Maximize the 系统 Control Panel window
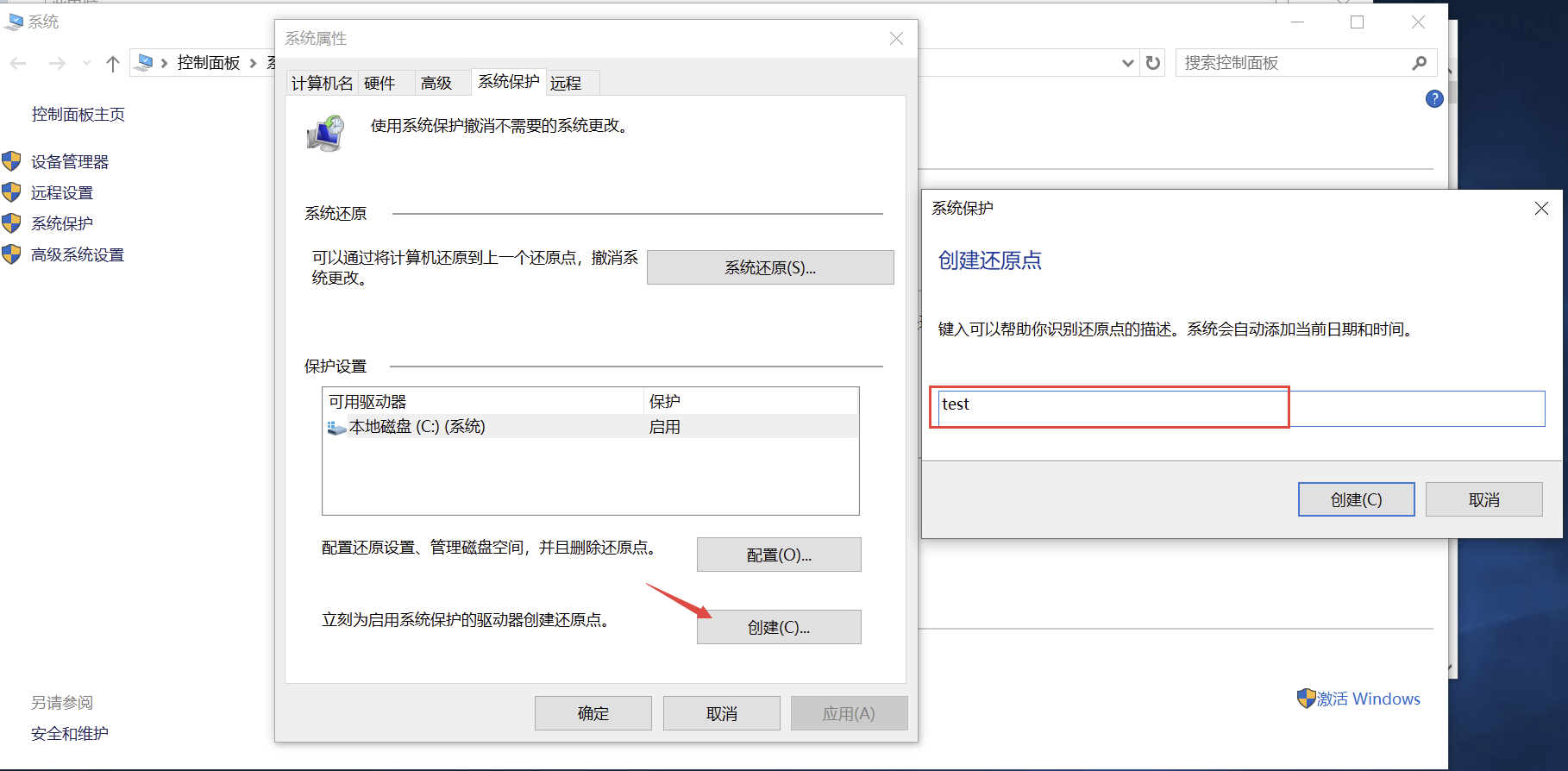1568x771 pixels. pyautogui.click(x=1357, y=22)
